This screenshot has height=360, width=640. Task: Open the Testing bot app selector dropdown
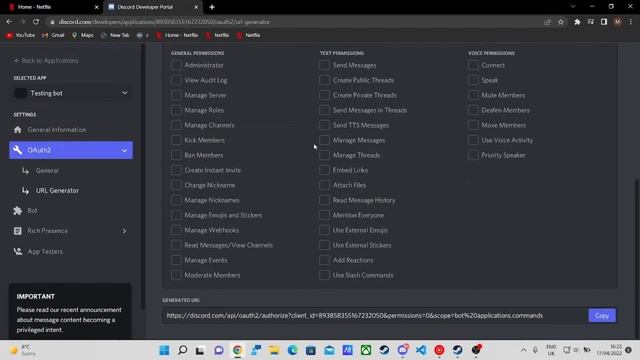[71, 93]
